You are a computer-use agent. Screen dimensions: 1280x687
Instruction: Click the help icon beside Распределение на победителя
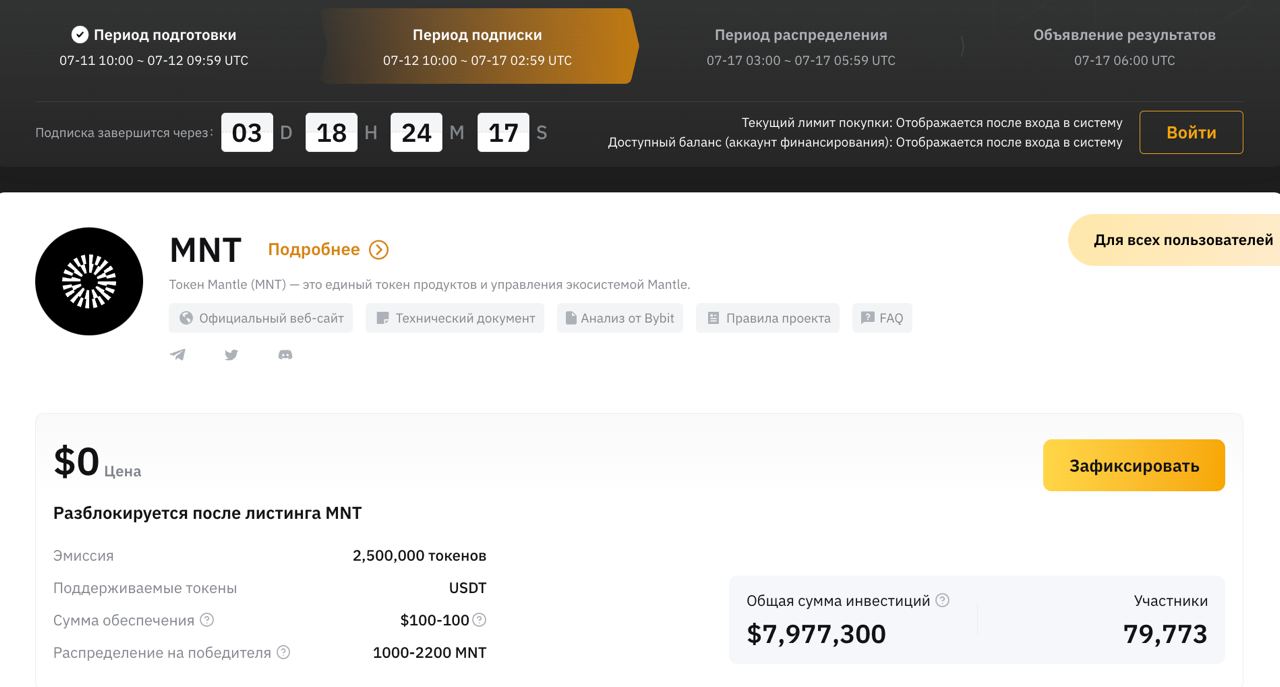pyautogui.click(x=283, y=653)
